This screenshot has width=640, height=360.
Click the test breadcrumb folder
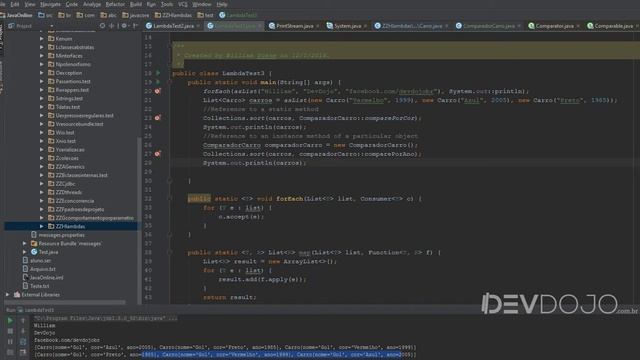205,15
